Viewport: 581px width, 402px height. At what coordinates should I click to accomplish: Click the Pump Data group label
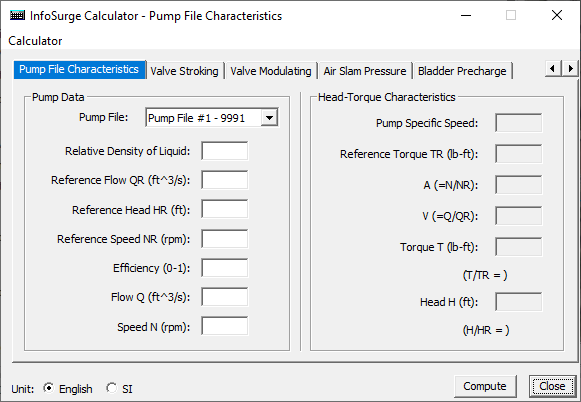58,97
